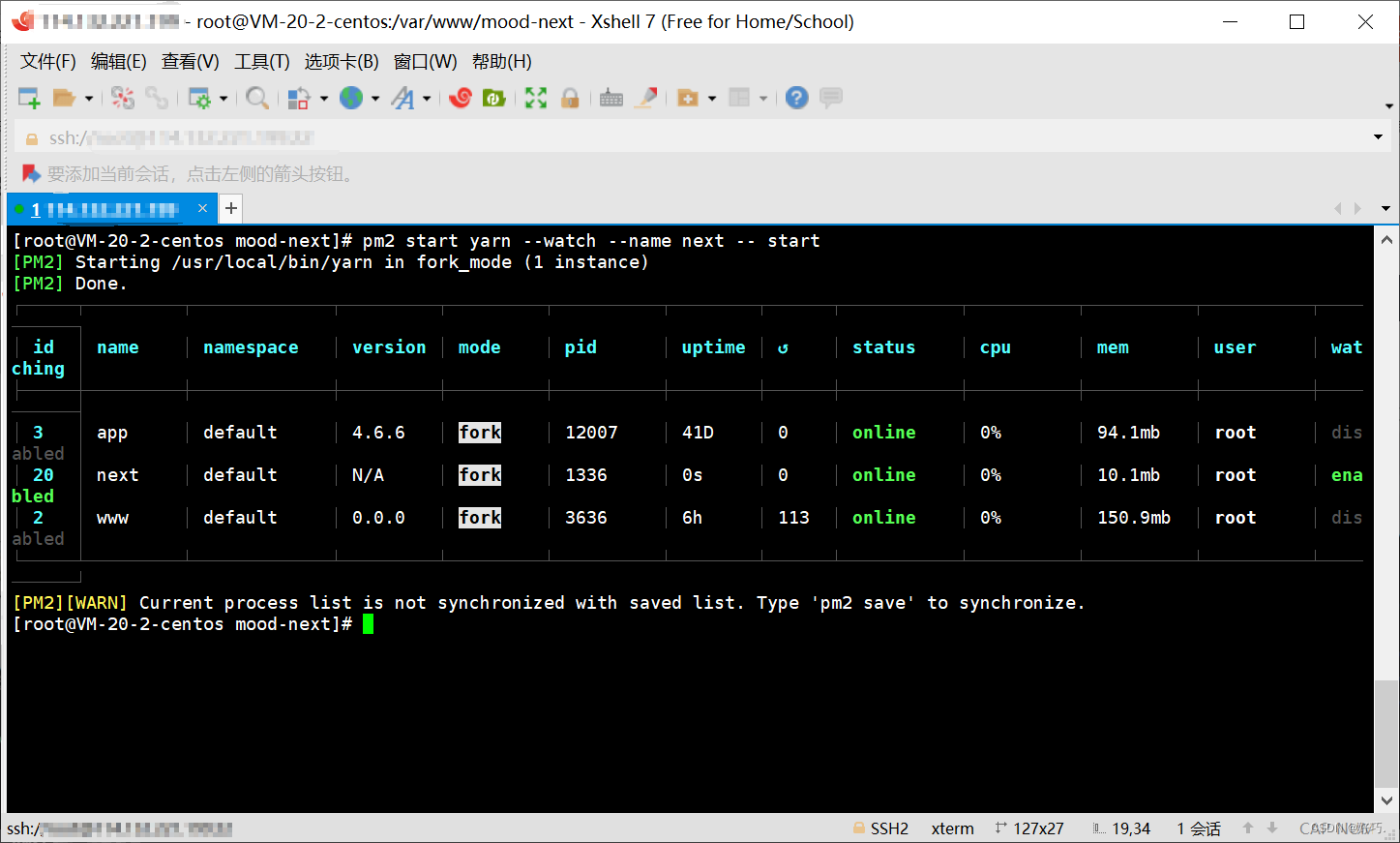This screenshot has height=843, width=1400.
Task: Click the lock screen padlock icon
Action: click(x=570, y=98)
